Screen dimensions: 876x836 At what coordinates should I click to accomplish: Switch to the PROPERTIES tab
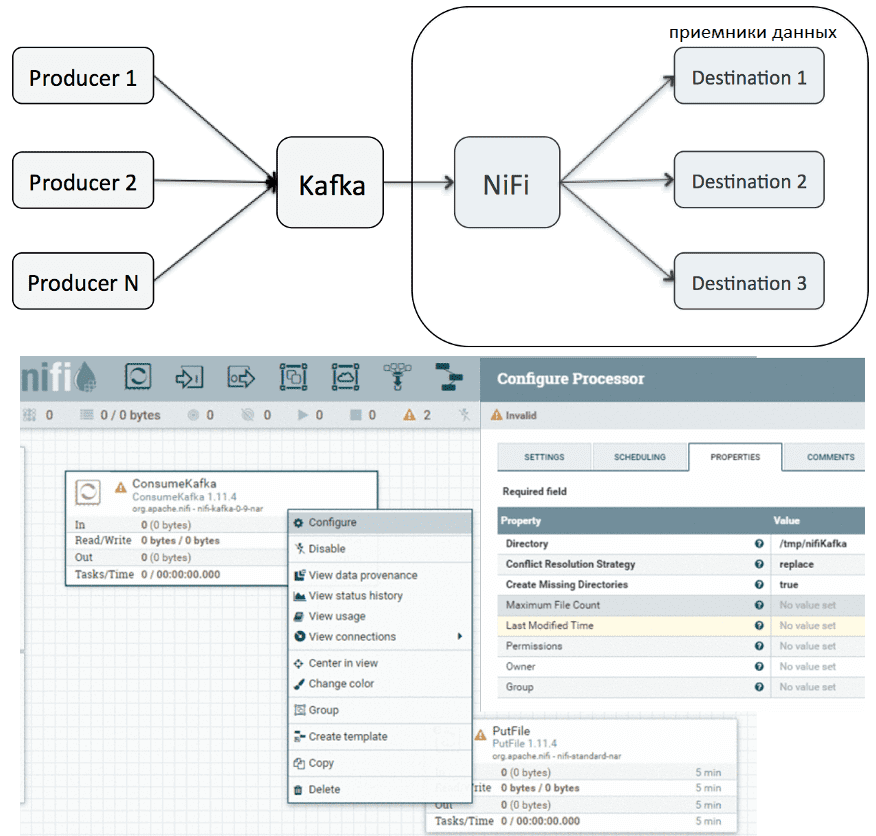735,457
